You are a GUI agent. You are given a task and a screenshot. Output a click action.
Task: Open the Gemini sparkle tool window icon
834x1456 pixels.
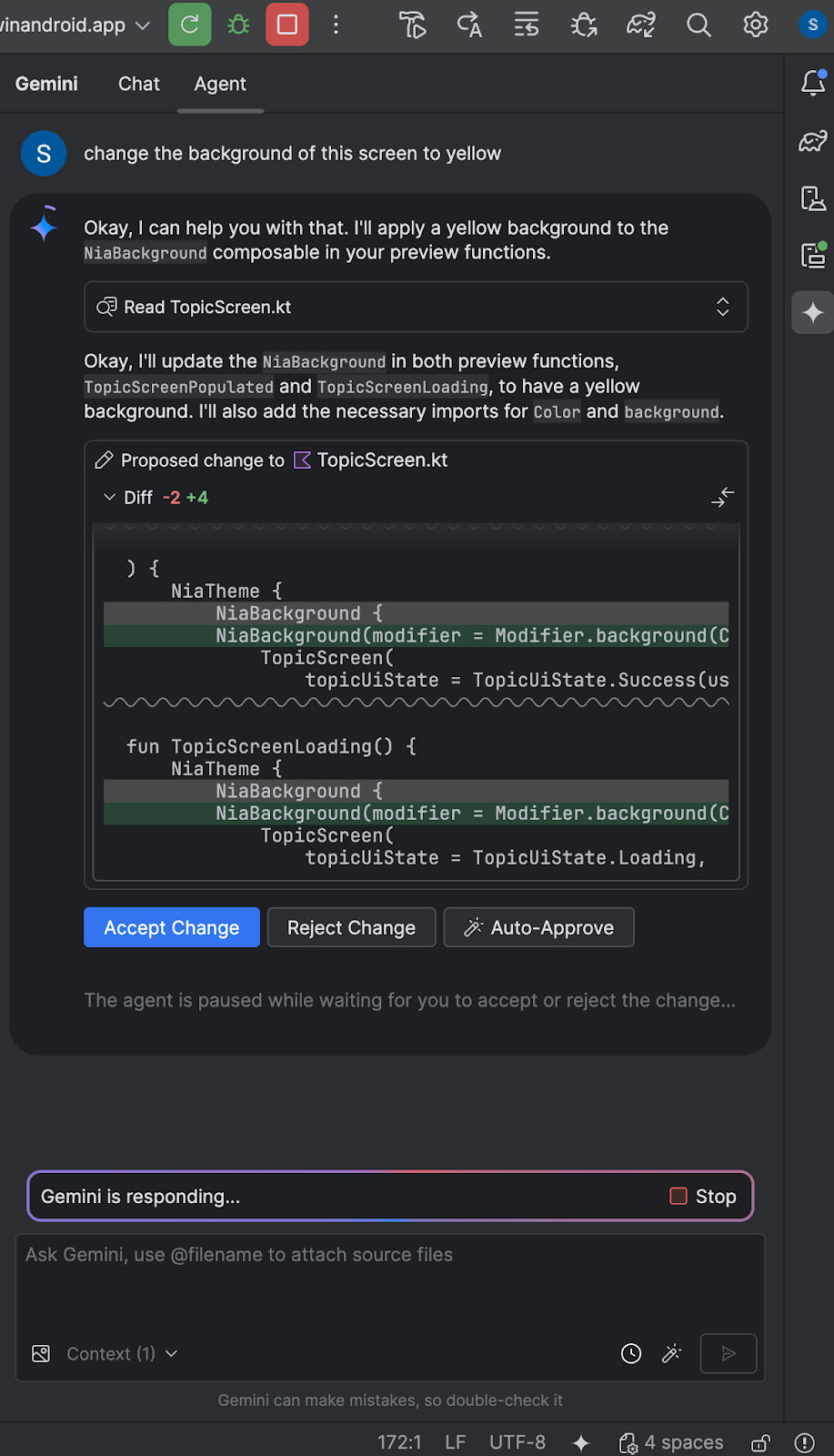coord(813,313)
